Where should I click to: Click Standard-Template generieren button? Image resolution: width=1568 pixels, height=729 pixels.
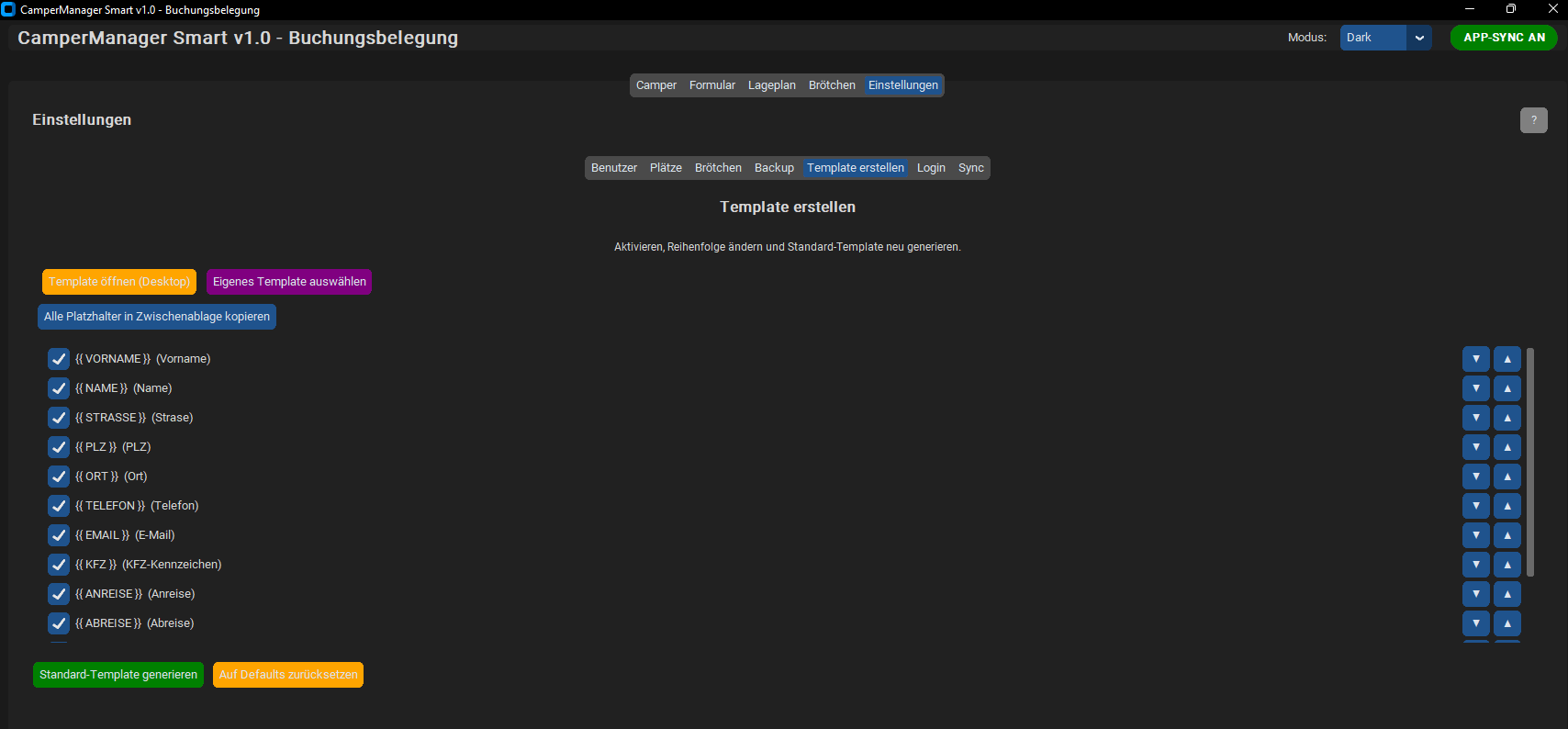tap(118, 675)
